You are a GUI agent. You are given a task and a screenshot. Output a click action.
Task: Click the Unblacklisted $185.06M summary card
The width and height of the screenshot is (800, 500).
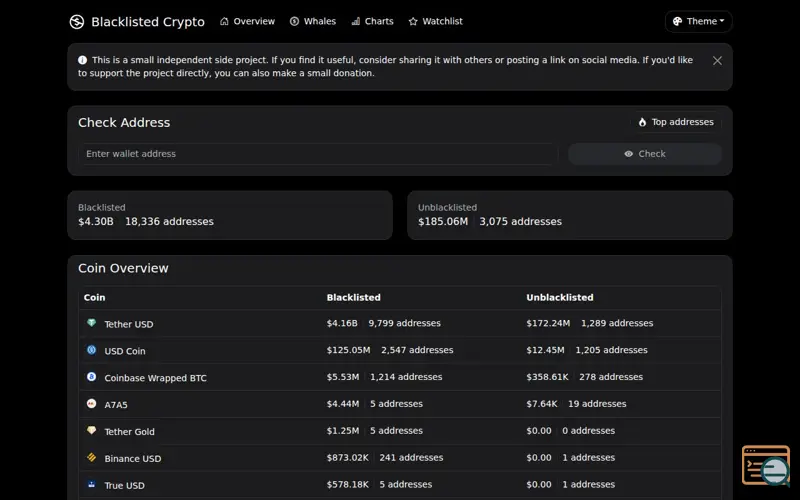click(570, 215)
